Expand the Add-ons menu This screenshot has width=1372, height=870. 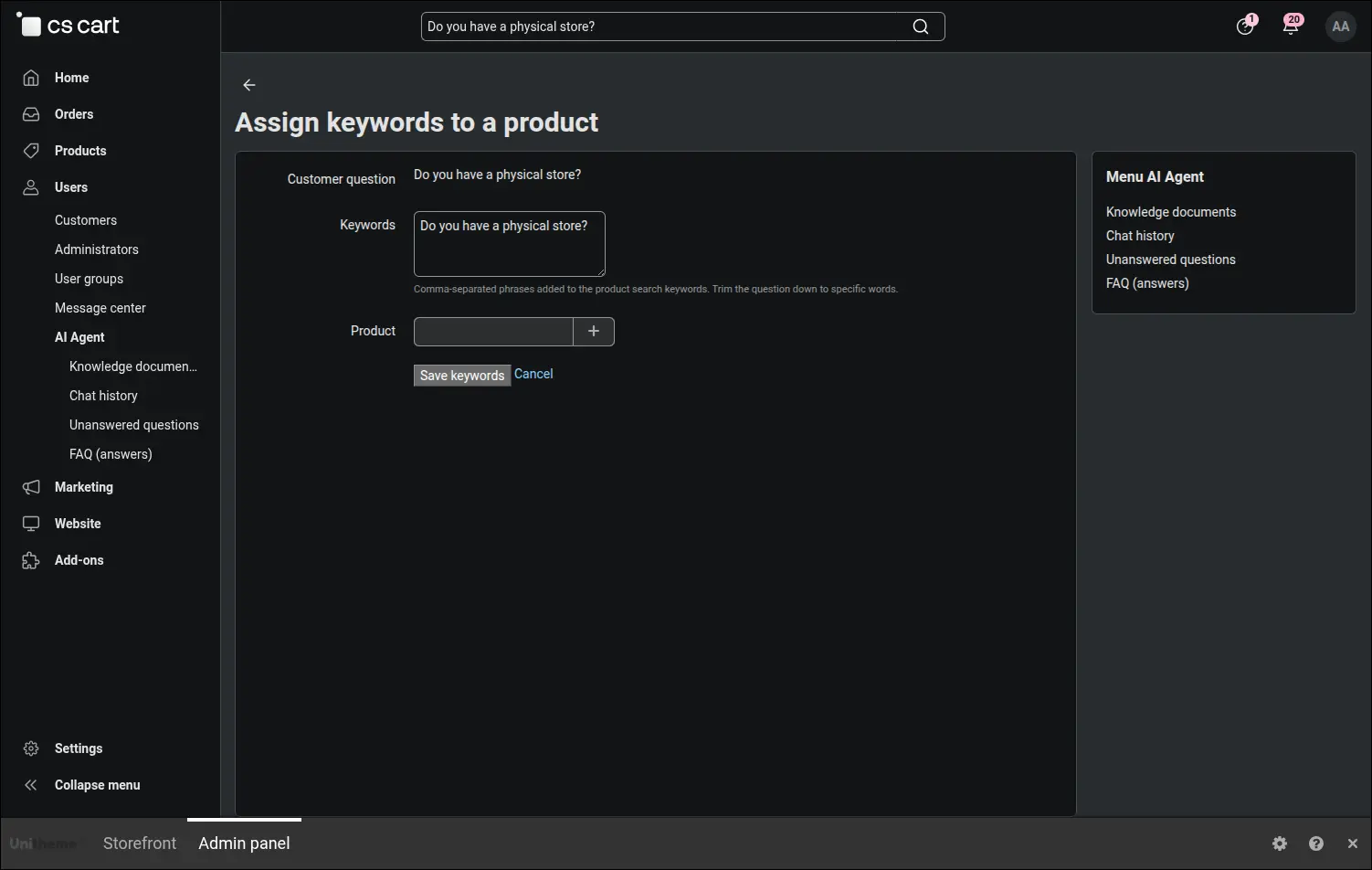(79, 560)
